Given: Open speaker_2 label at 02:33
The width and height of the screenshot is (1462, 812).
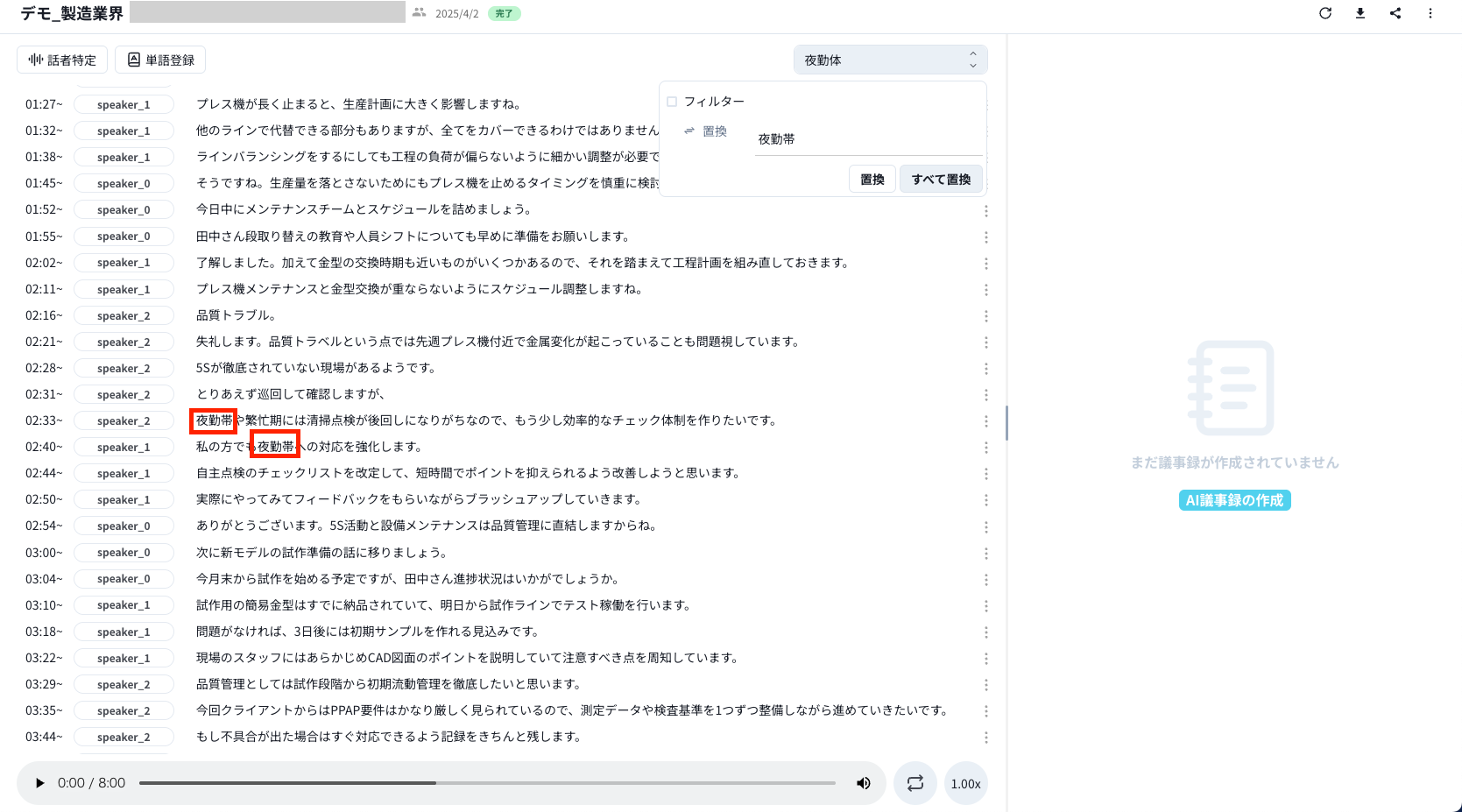Looking at the screenshot, I should (x=124, y=421).
